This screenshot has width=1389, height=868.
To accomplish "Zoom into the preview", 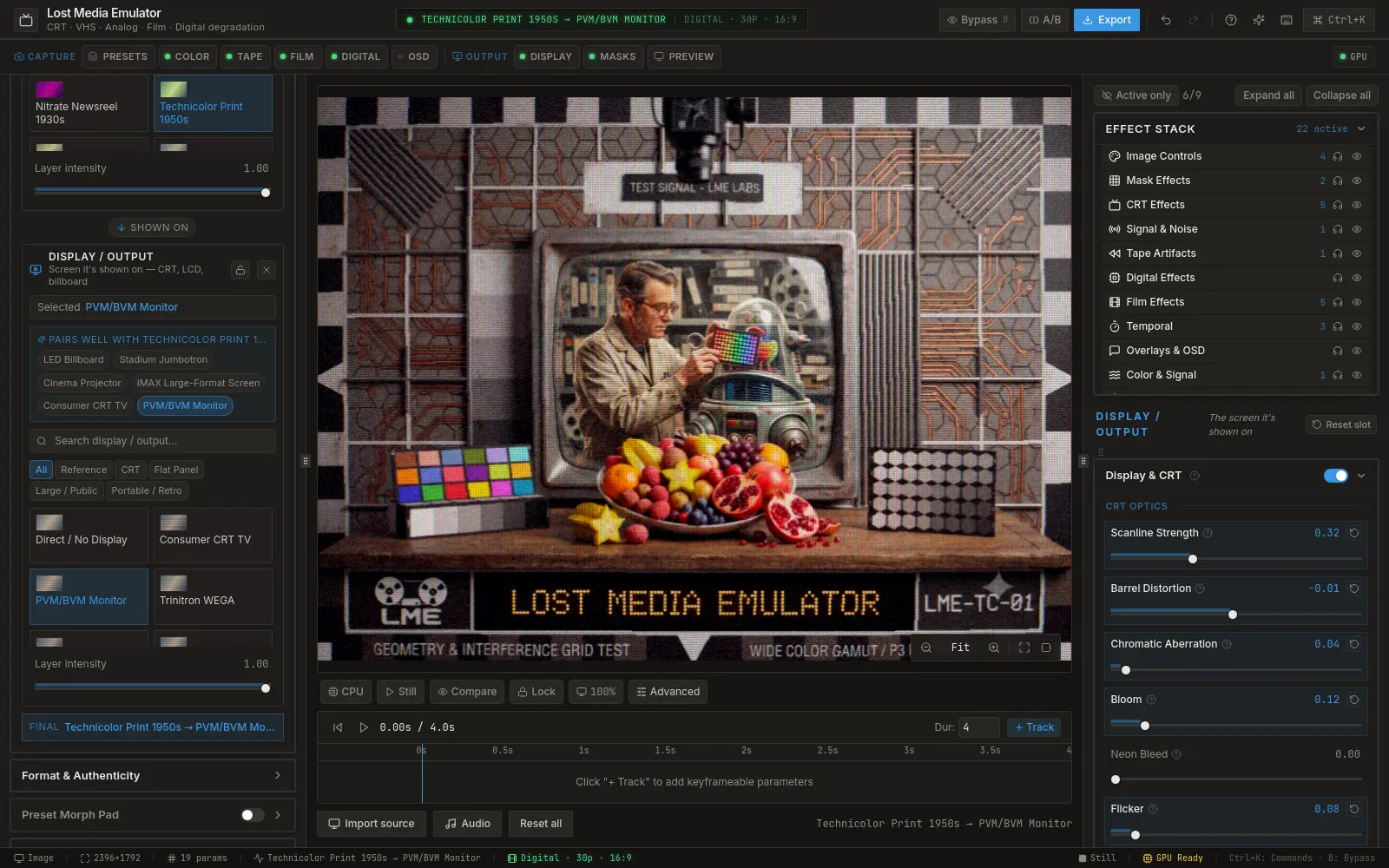I will 994,648.
